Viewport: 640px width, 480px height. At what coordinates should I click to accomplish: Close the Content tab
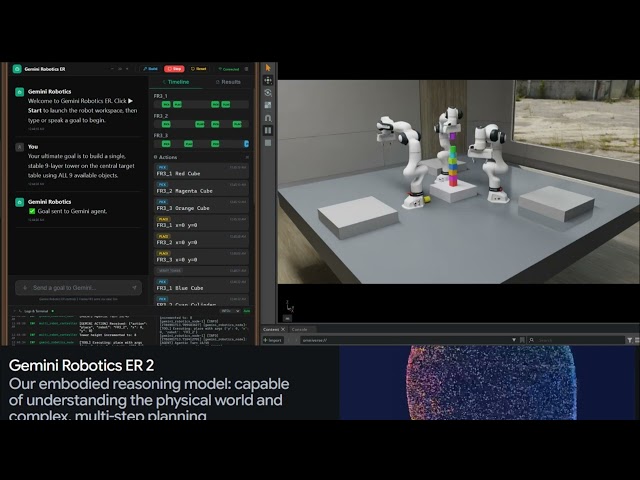283,329
